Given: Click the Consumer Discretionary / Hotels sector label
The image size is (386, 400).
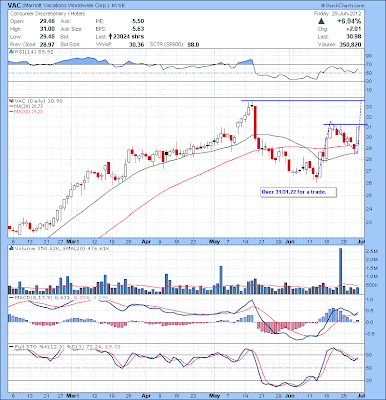Looking at the screenshot, I should point(48,14).
